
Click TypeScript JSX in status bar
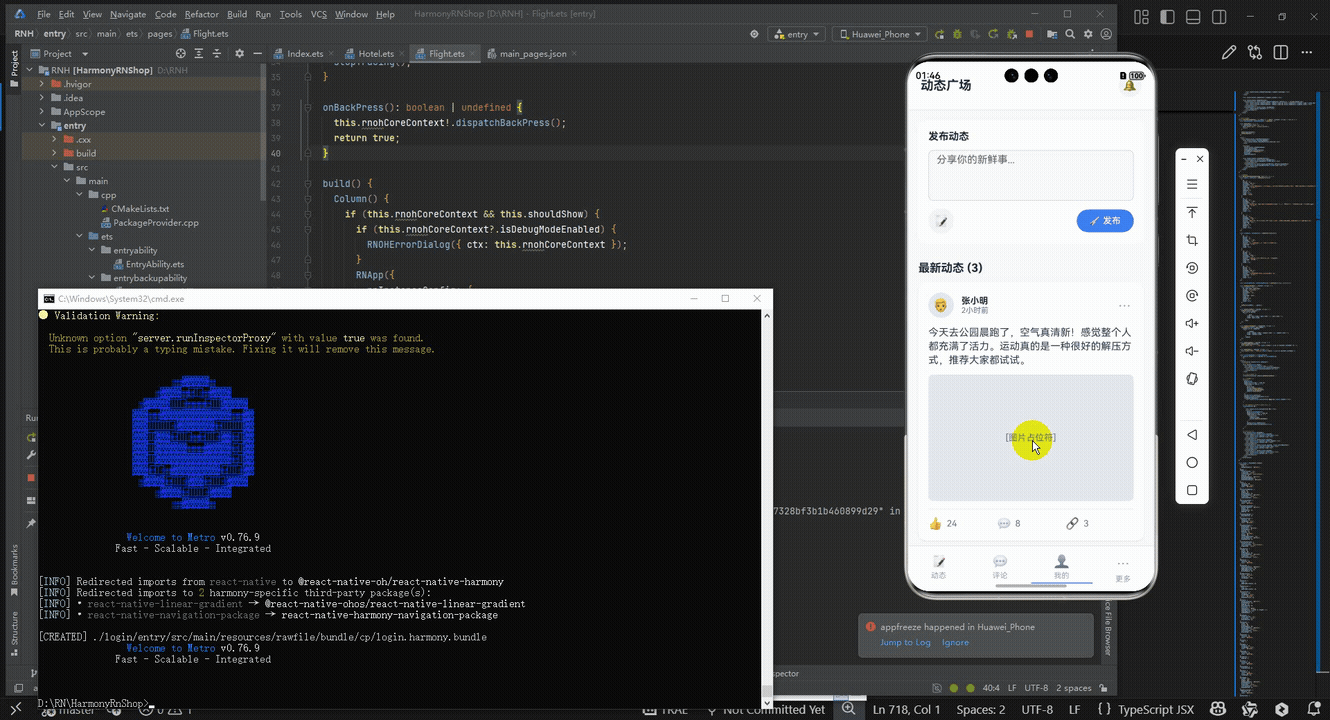coord(1156,709)
